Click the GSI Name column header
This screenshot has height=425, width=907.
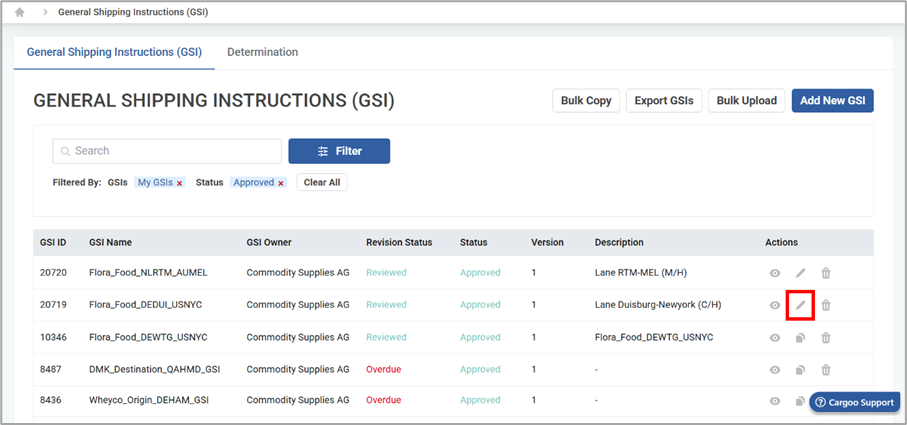[x=110, y=242]
